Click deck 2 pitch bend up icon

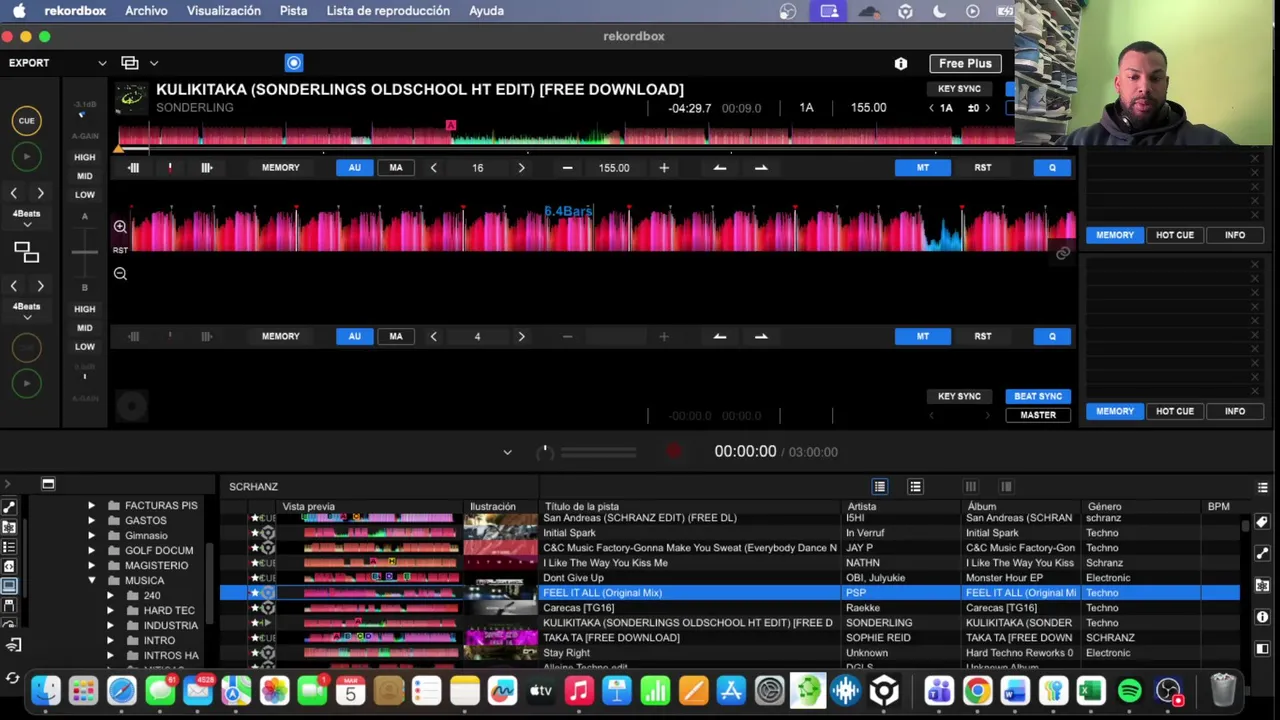click(761, 336)
